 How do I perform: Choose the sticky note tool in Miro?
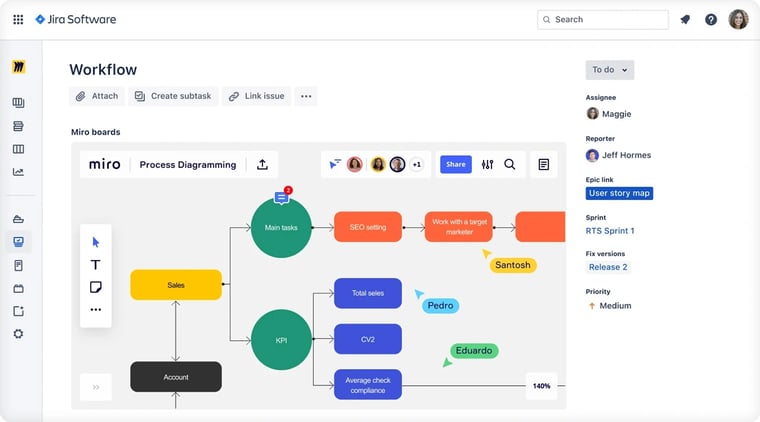[96, 287]
